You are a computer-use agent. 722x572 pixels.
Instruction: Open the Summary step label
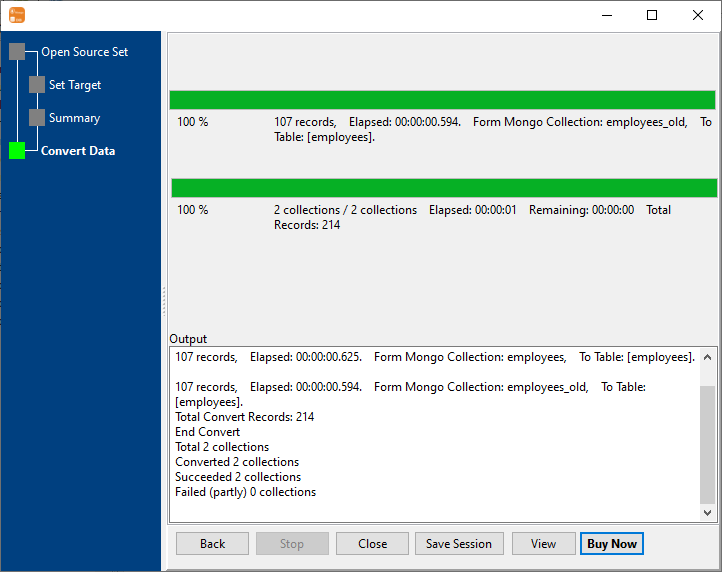click(74, 118)
